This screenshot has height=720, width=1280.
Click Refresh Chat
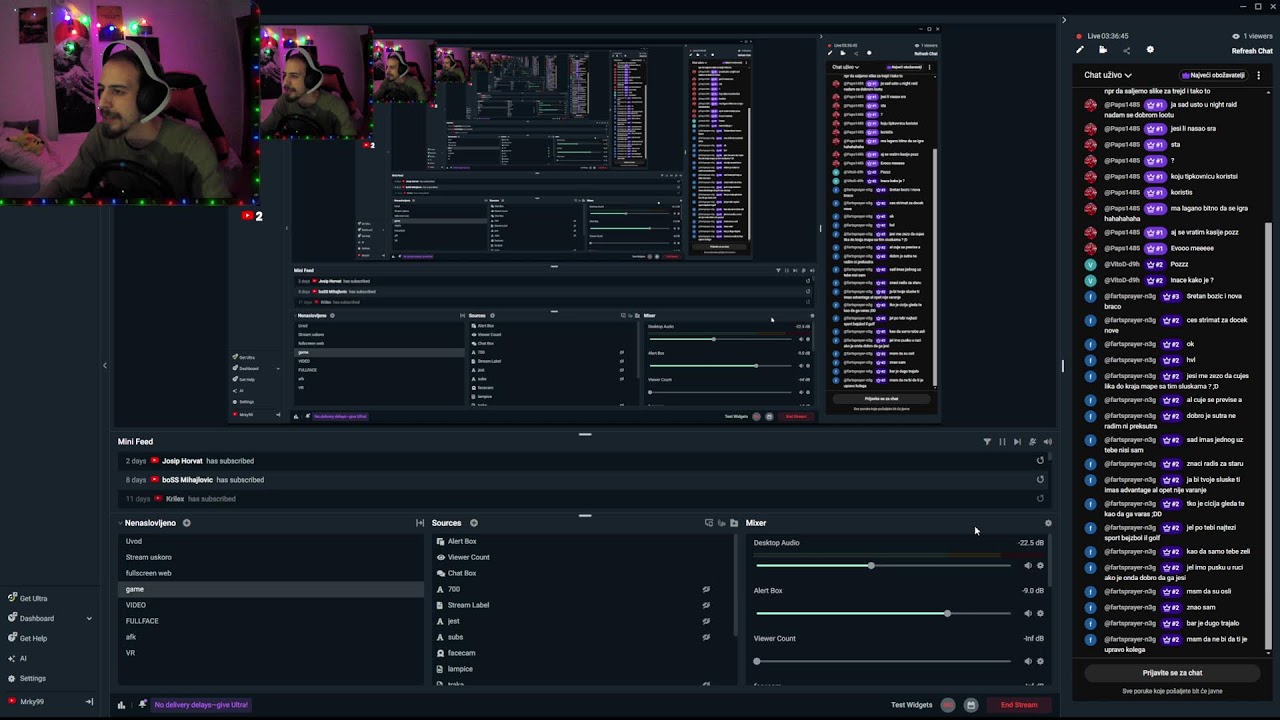[x=1252, y=51]
